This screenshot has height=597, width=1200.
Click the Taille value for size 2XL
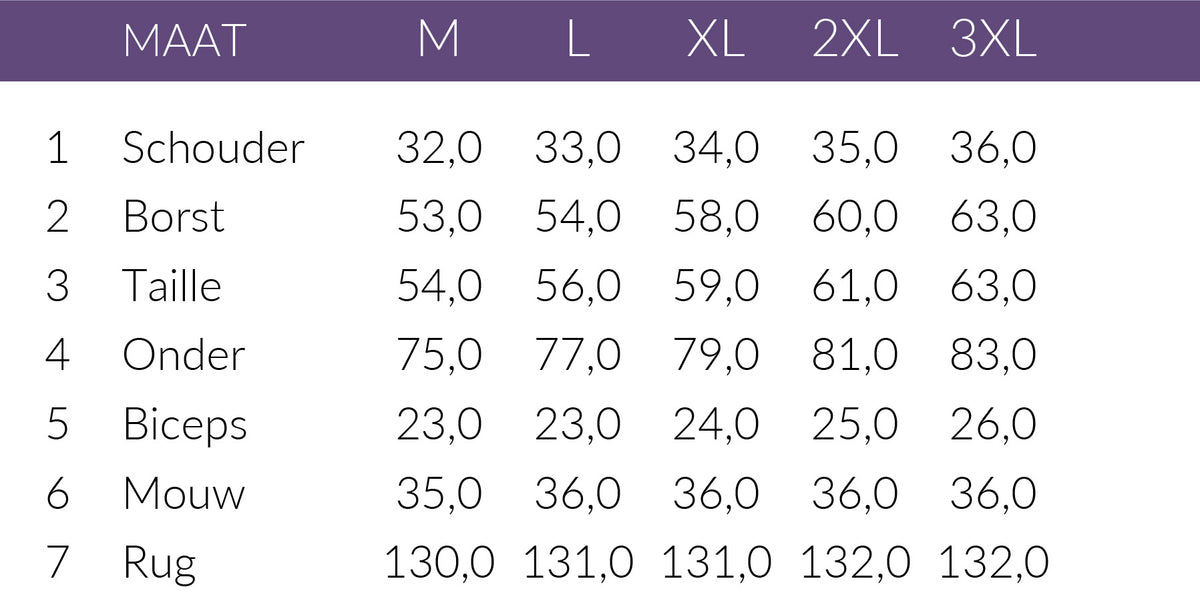(855, 286)
